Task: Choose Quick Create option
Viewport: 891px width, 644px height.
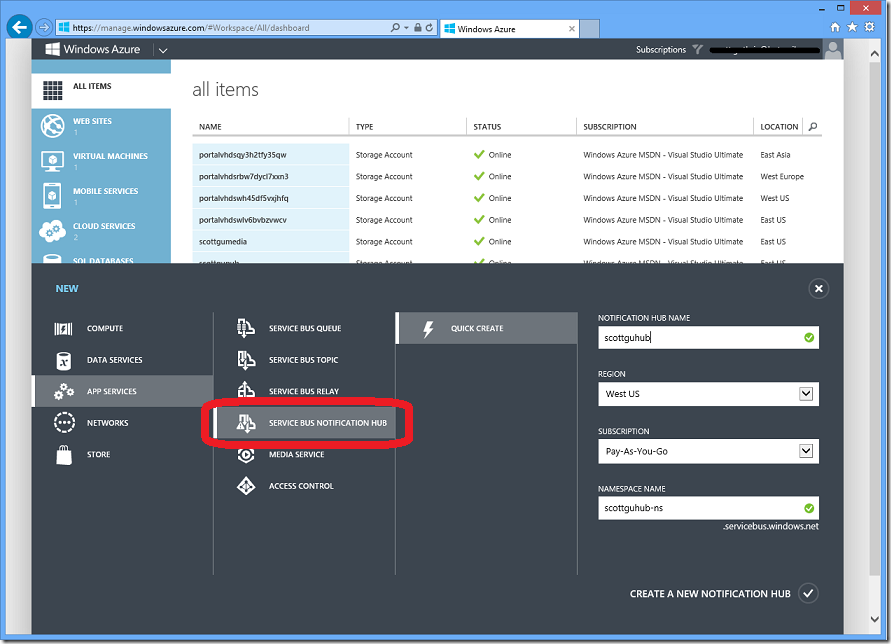Action: pyautogui.click(x=486, y=329)
